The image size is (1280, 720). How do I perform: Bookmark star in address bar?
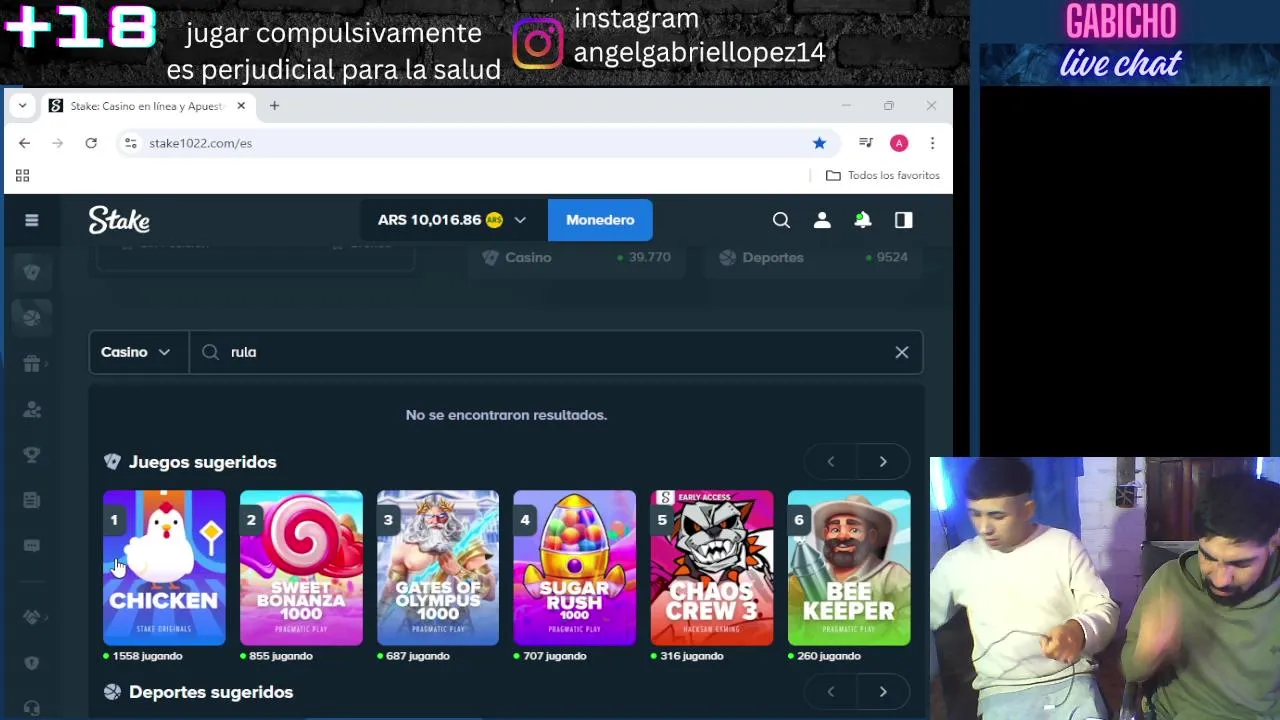[x=819, y=143]
